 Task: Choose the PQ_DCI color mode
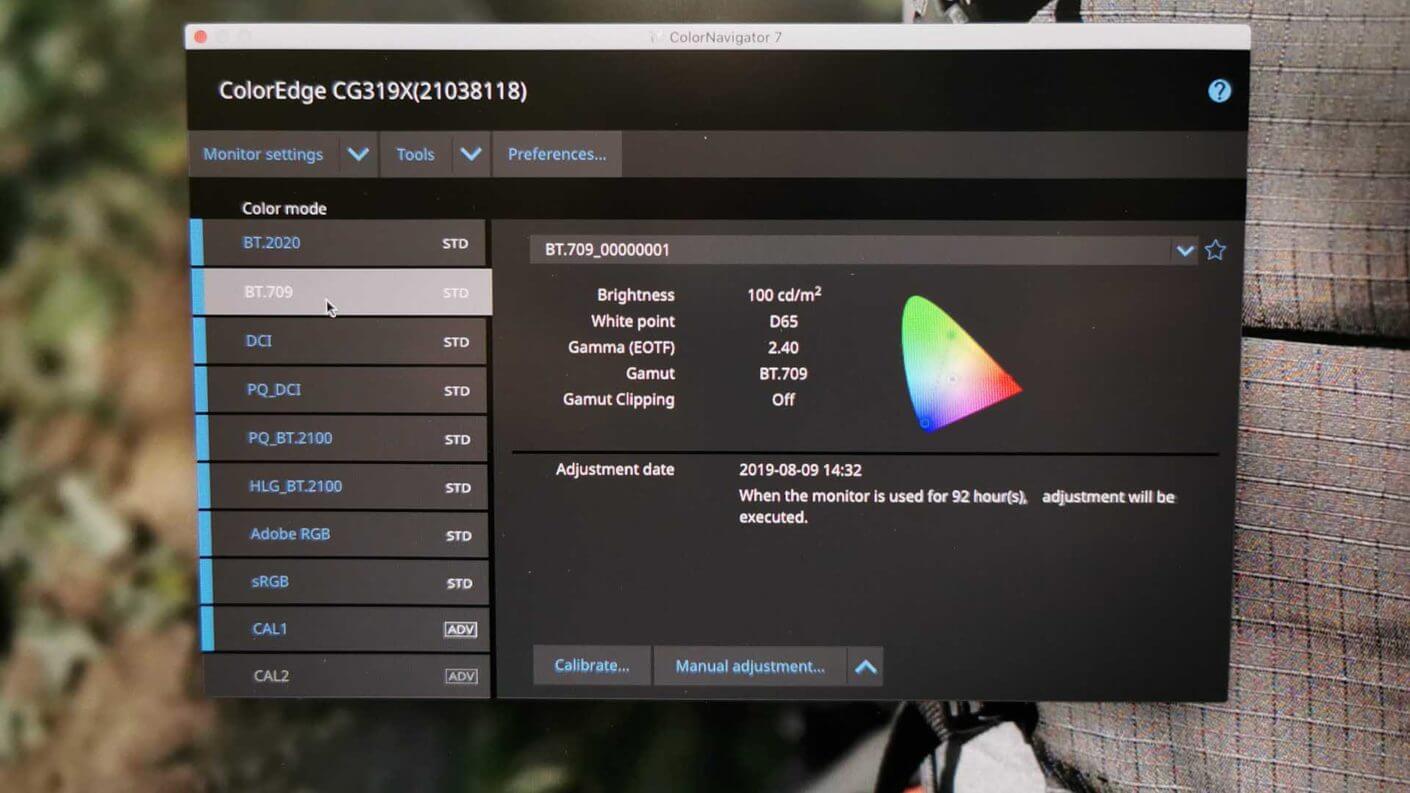[341, 390]
